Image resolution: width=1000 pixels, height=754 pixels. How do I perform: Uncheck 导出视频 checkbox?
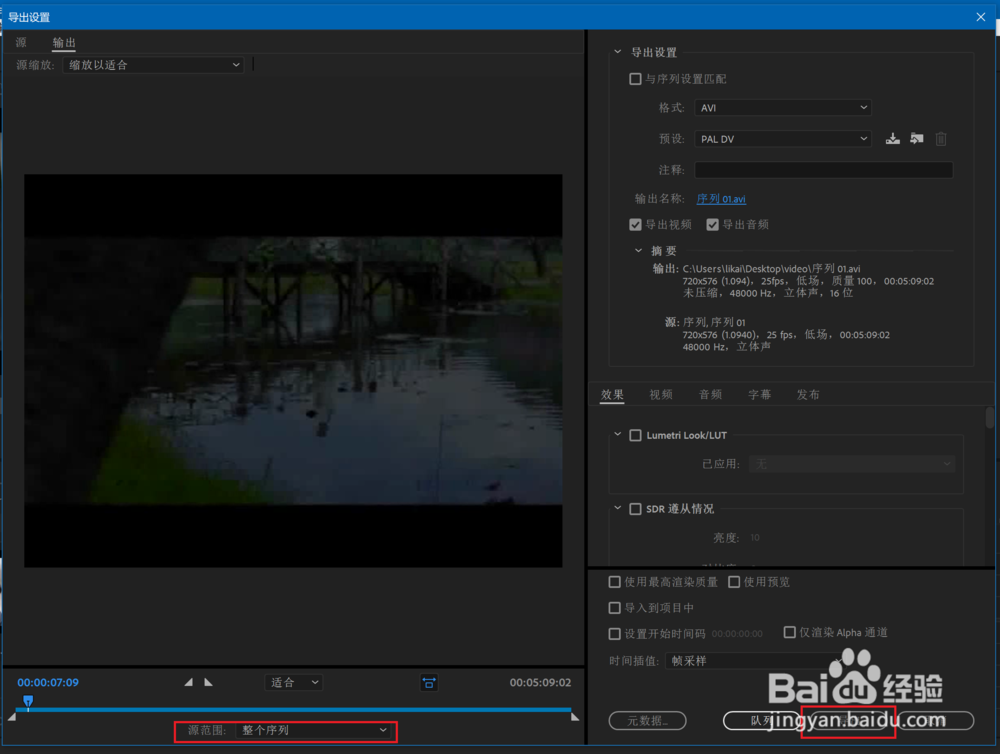635,225
